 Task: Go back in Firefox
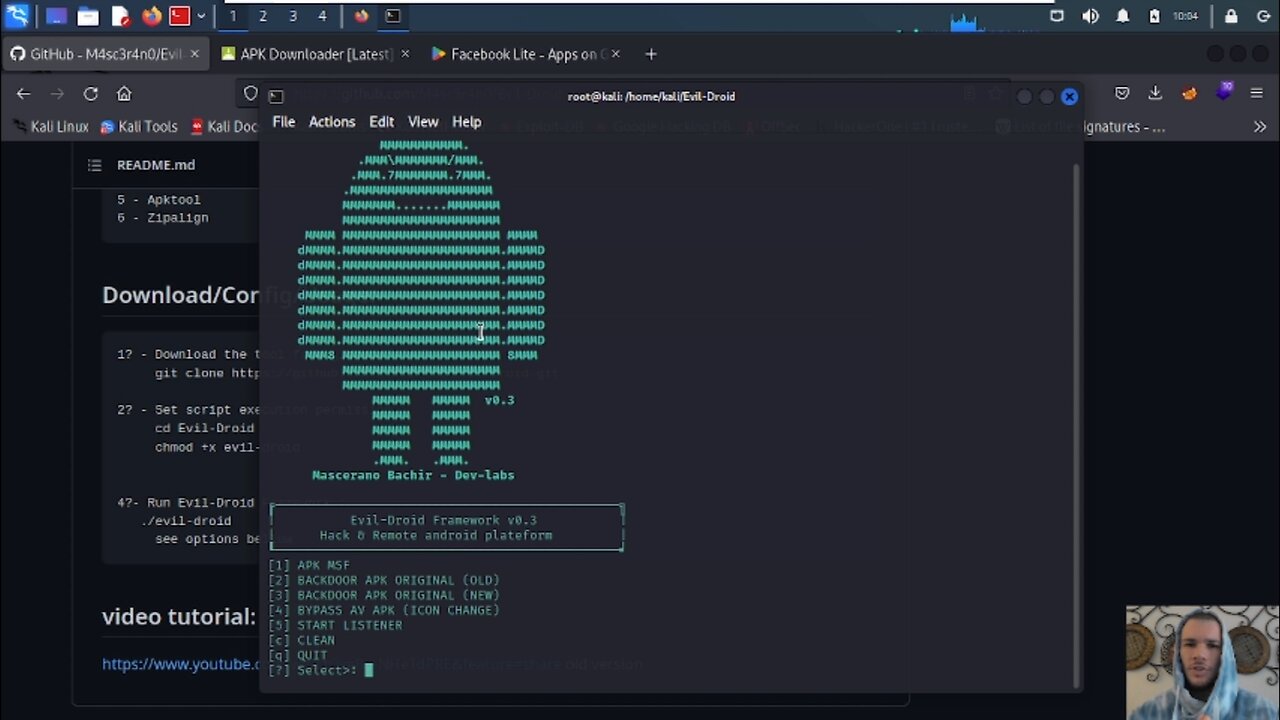tap(23, 93)
